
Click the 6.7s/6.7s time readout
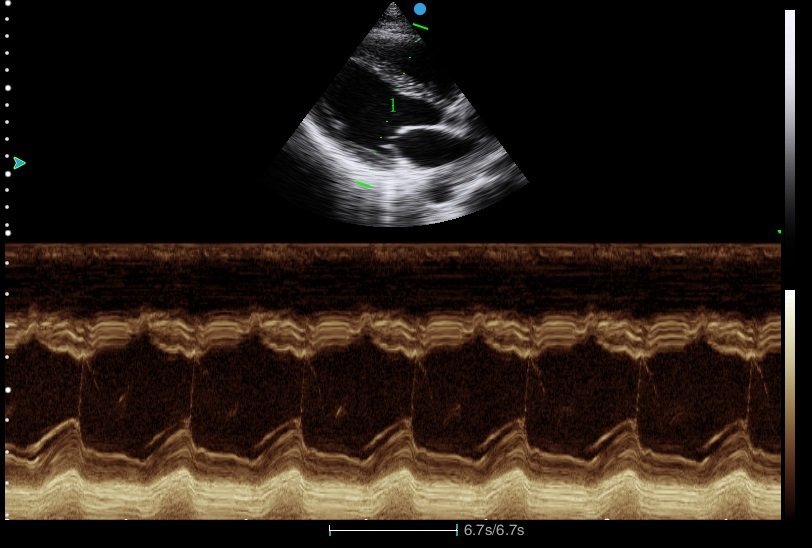coord(494,530)
